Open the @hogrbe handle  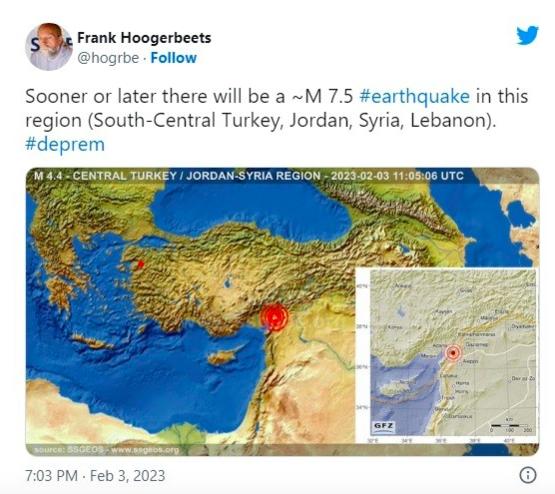(108, 58)
